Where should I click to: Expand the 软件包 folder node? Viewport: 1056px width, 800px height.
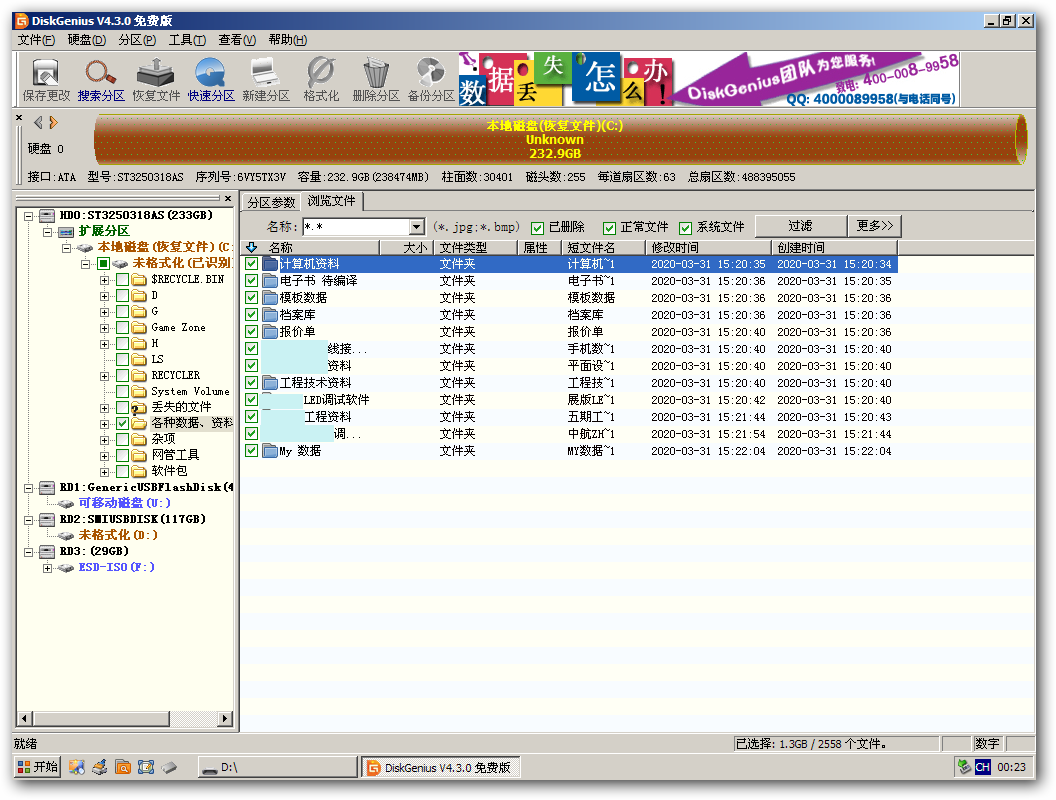click(104, 471)
